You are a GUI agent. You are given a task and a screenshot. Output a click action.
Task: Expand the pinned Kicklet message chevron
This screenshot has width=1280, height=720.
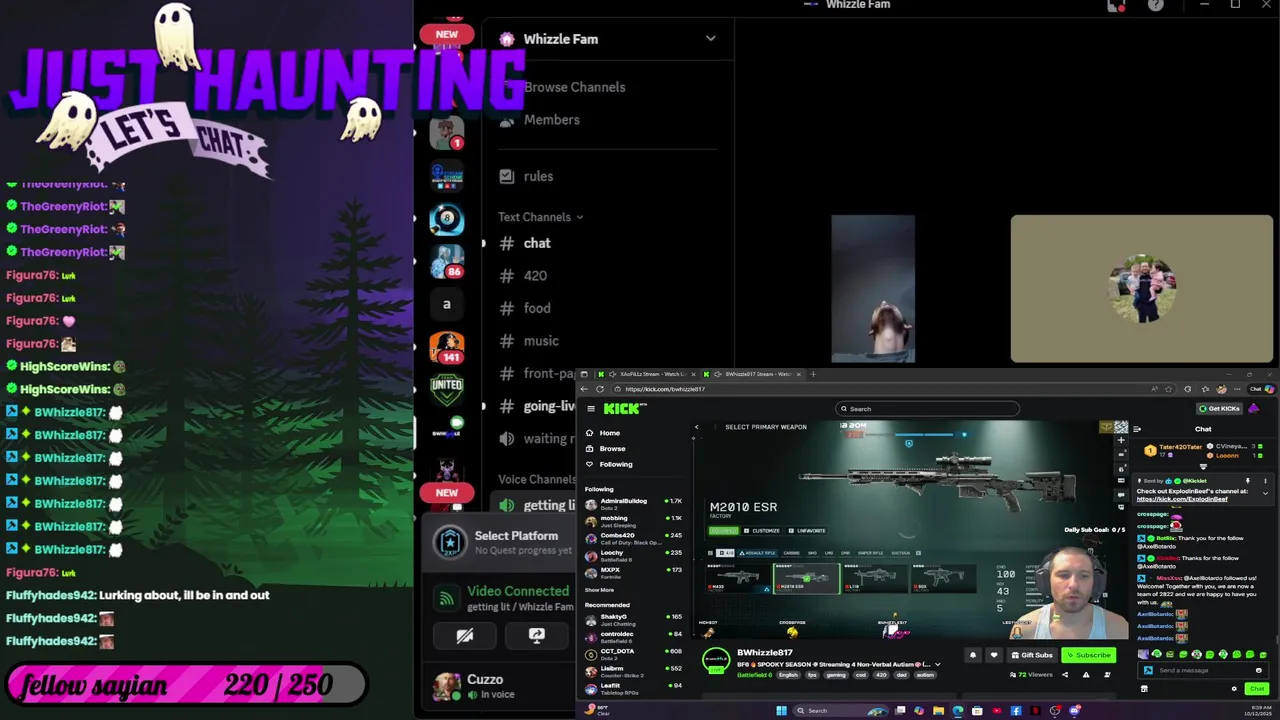[x=1265, y=494]
